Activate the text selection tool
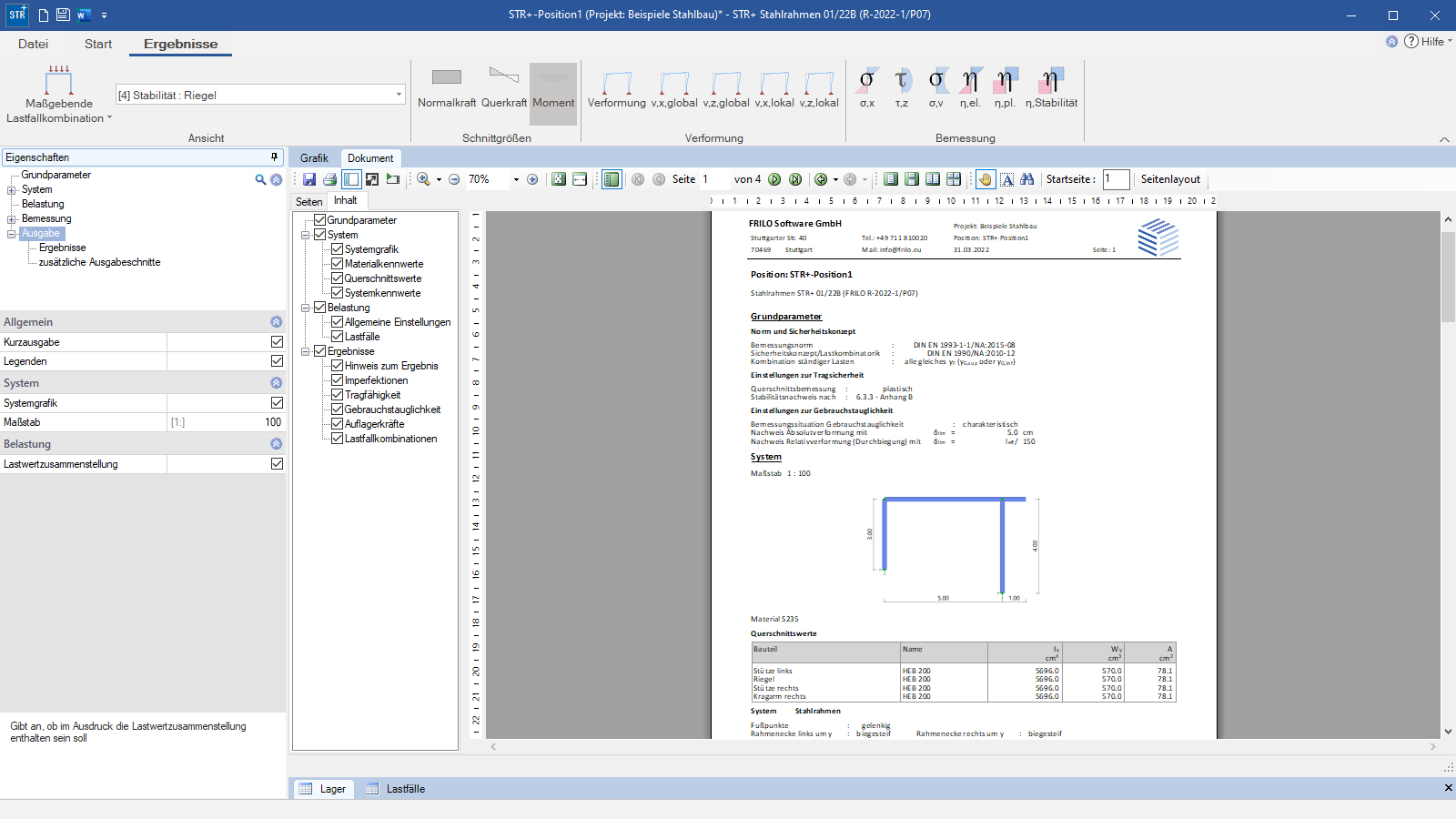1456x819 pixels. coord(1007,179)
